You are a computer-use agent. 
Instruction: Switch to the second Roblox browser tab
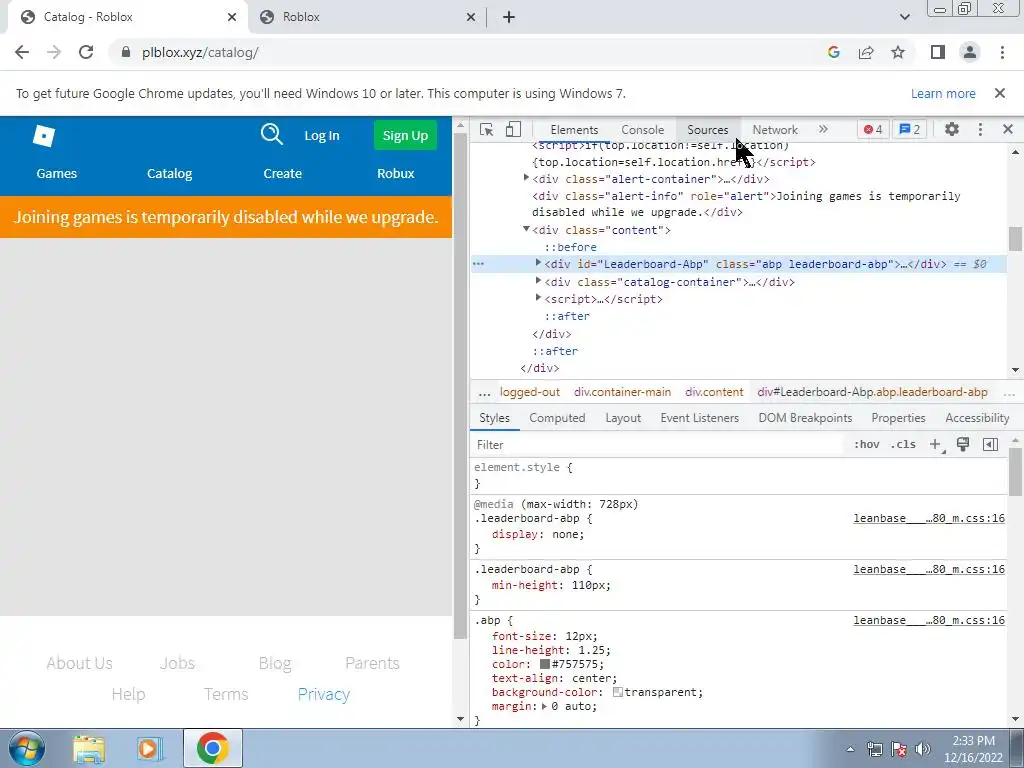(366, 17)
